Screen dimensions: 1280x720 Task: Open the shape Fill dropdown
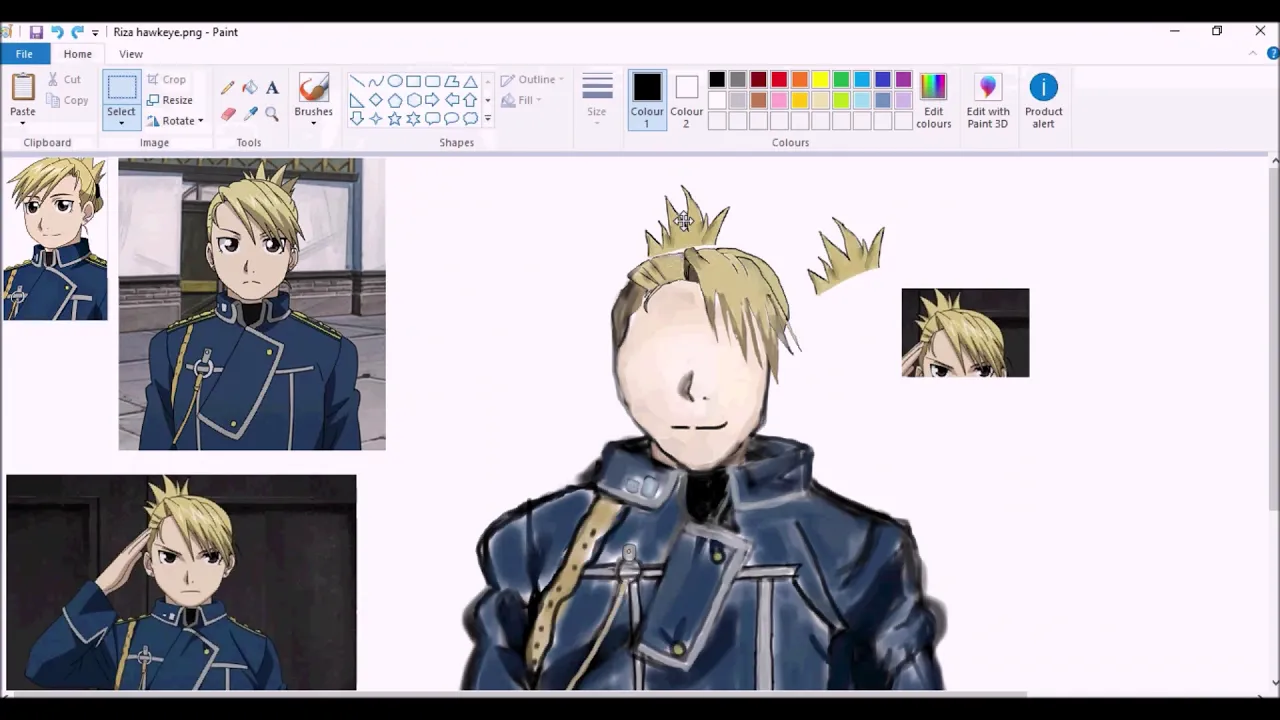coord(522,100)
